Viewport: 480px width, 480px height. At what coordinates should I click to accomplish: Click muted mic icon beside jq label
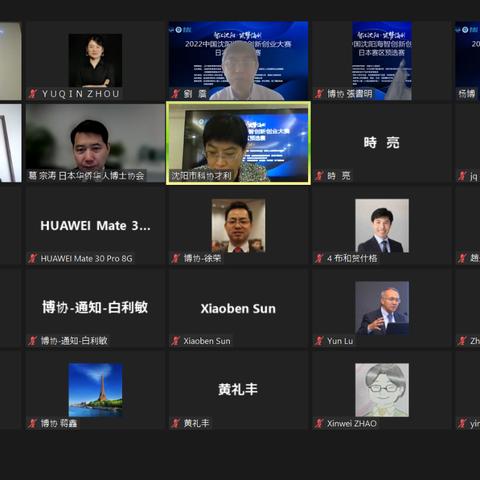click(x=462, y=176)
